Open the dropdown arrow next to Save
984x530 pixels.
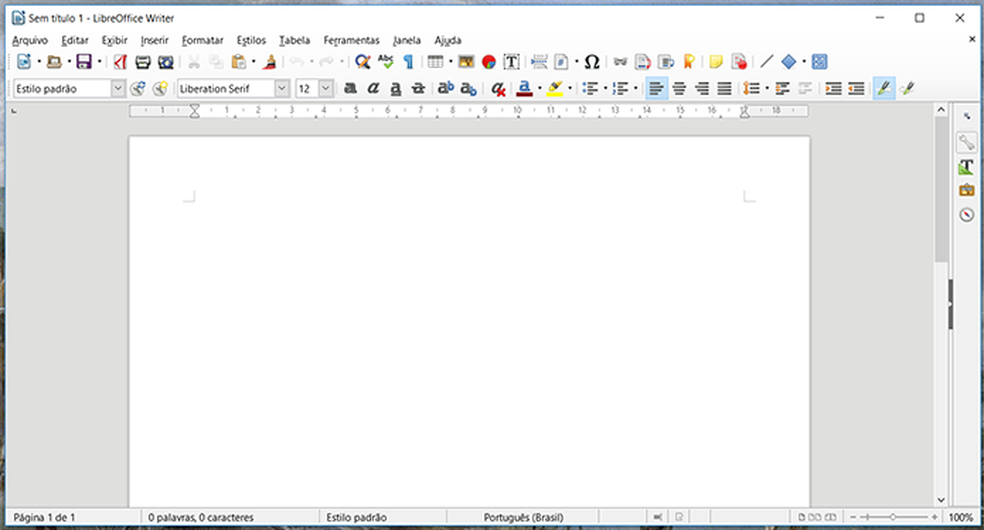point(99,61)
